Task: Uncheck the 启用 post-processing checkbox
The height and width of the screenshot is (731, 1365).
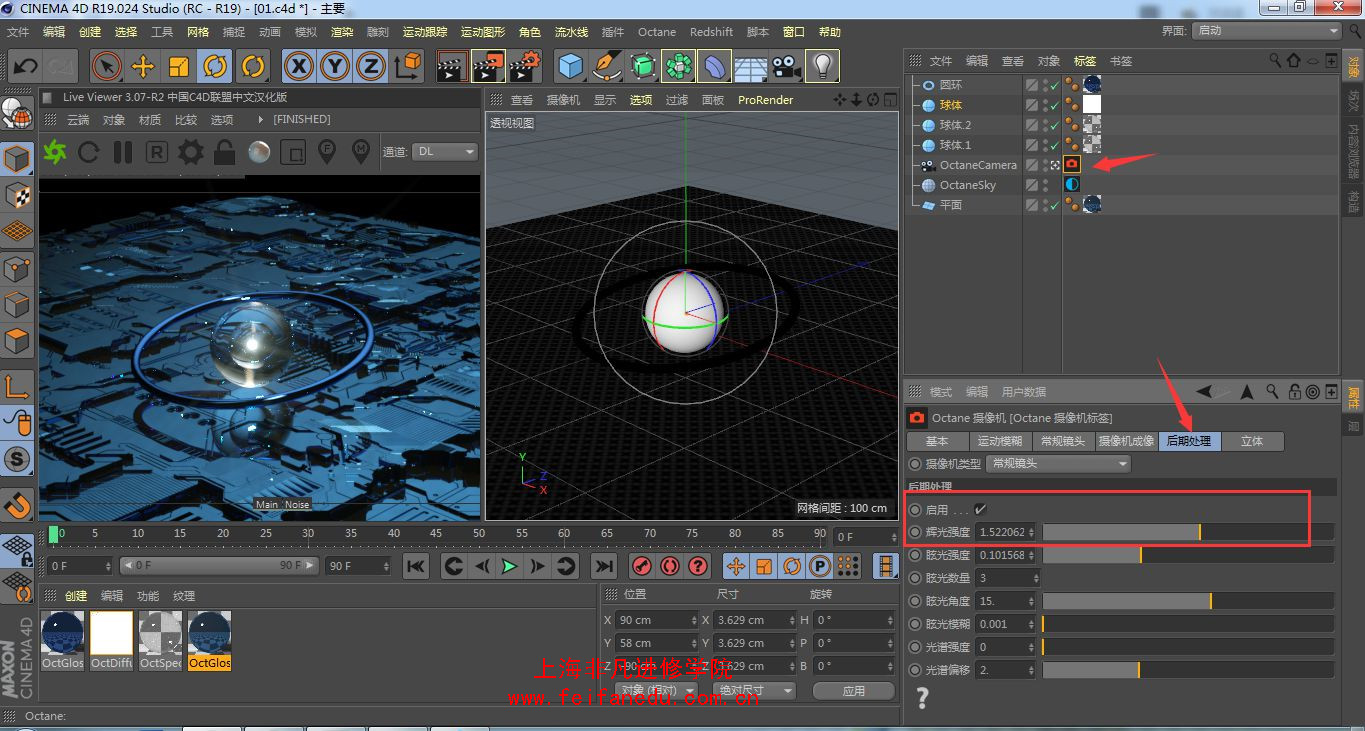Action: click(980, 509)
